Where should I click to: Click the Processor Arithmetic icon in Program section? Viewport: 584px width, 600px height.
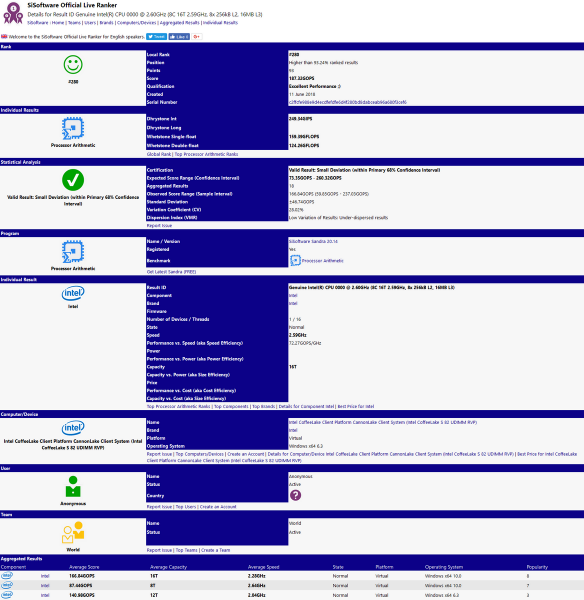click(x=73, y=252)
